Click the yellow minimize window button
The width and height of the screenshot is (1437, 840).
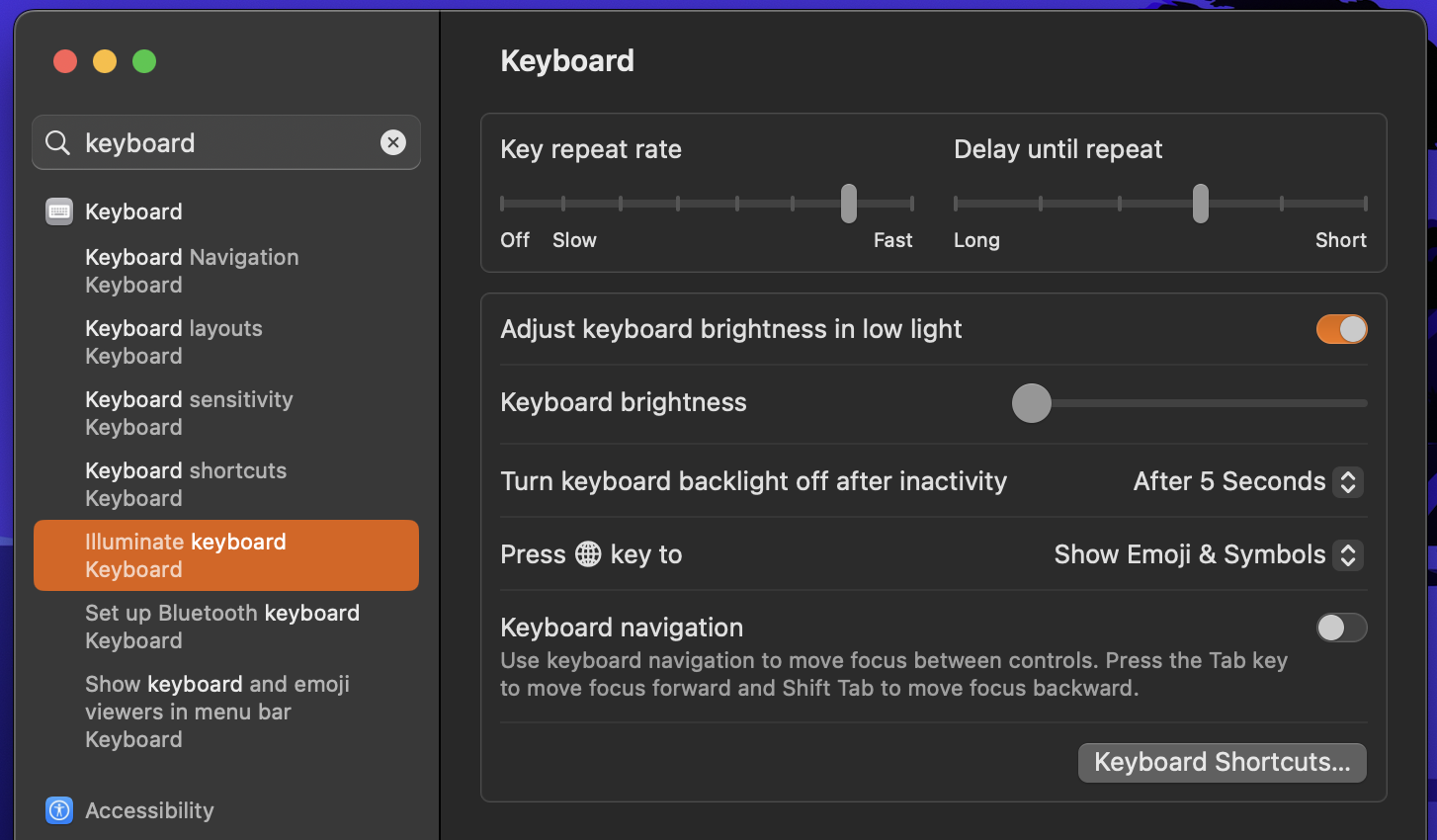point(105,61)
